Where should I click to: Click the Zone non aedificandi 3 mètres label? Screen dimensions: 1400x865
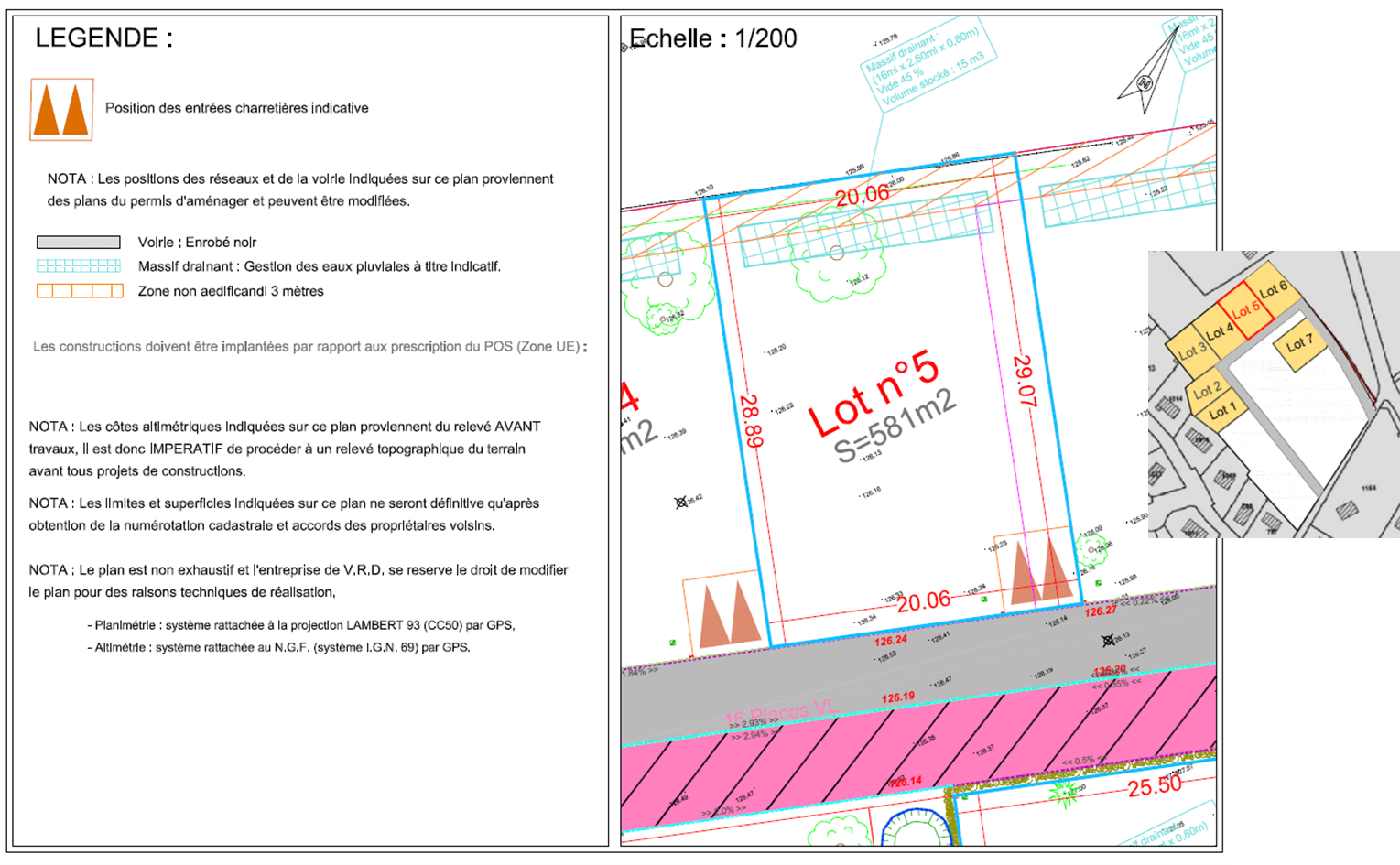(231, 291)
